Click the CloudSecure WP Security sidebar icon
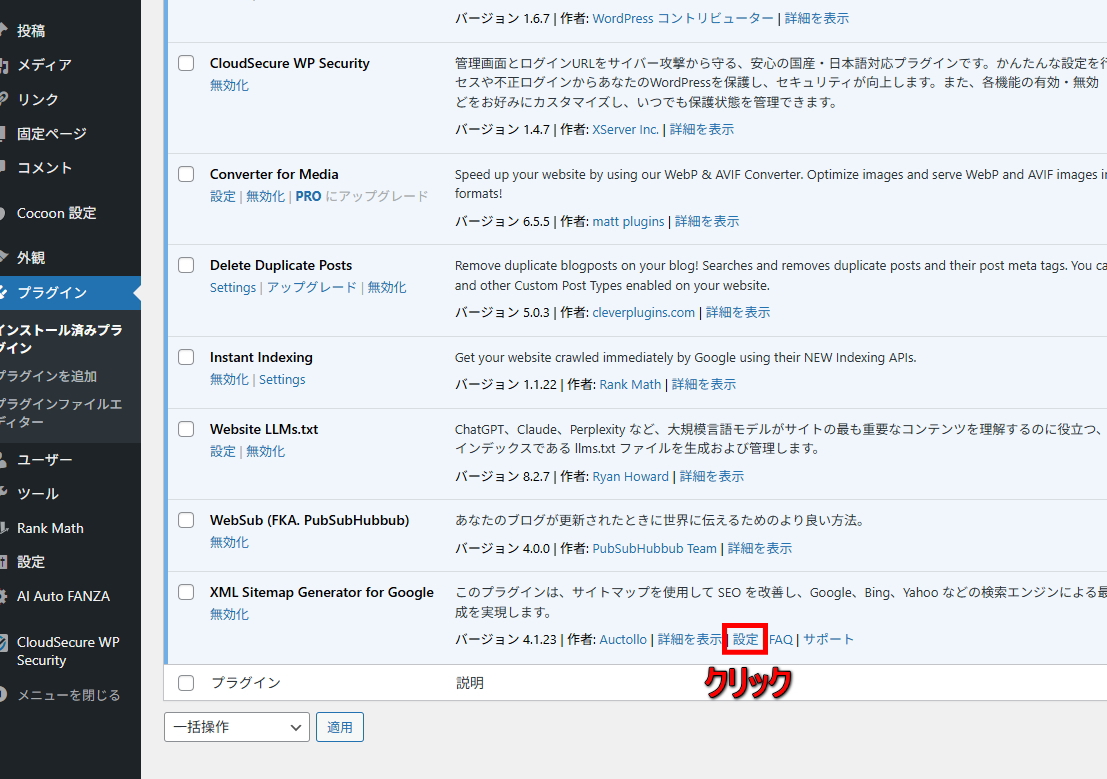The height and width of the screenshot is (779, 1107). point(4,643)
